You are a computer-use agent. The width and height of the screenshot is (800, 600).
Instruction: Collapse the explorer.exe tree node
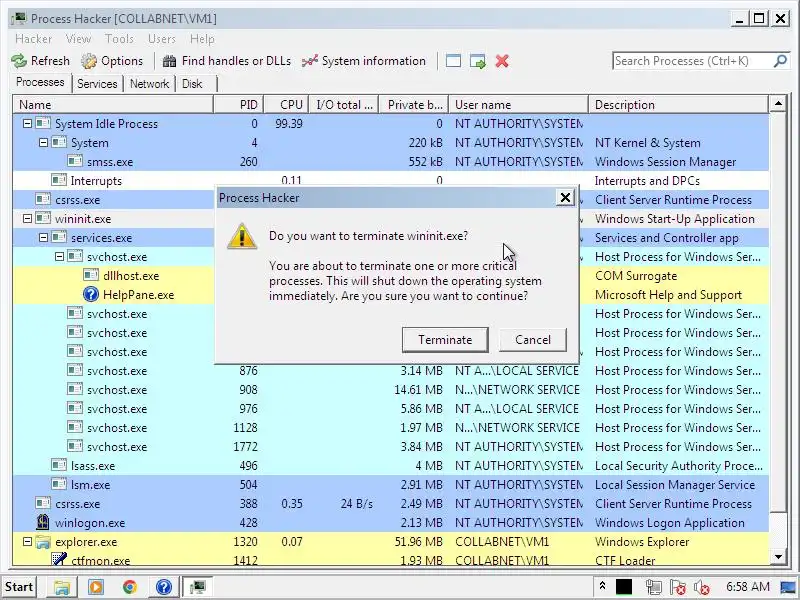coord(28,541)
